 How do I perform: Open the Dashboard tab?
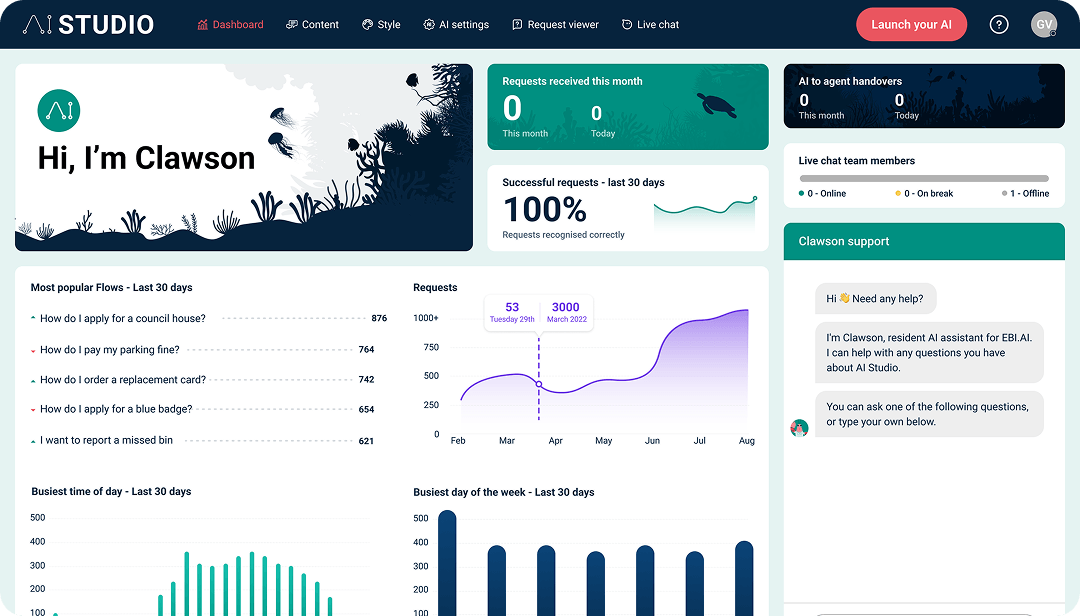click(x=231, y=25)
